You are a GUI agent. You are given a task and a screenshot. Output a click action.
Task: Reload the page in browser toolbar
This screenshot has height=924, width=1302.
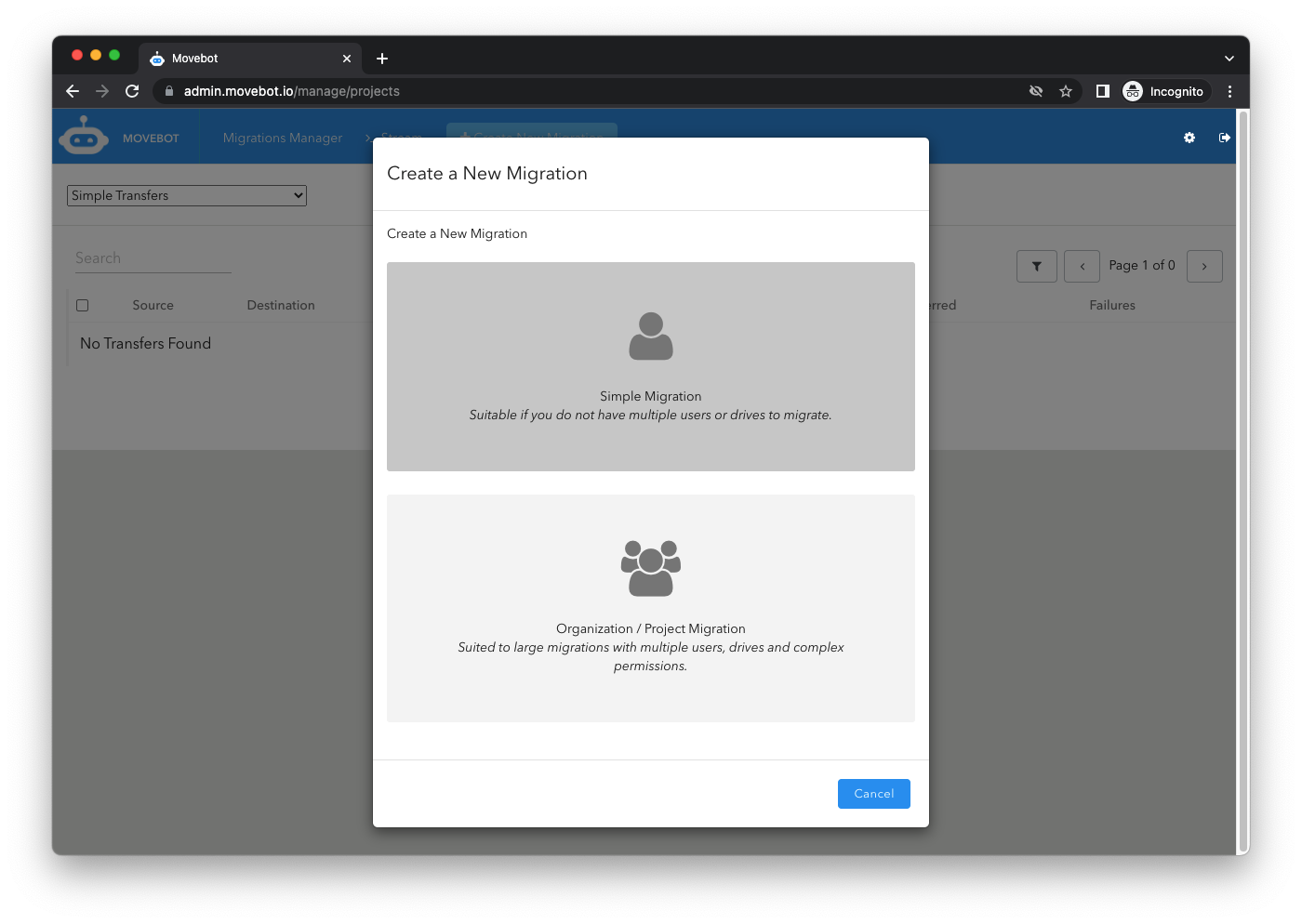tap(132, 91)
